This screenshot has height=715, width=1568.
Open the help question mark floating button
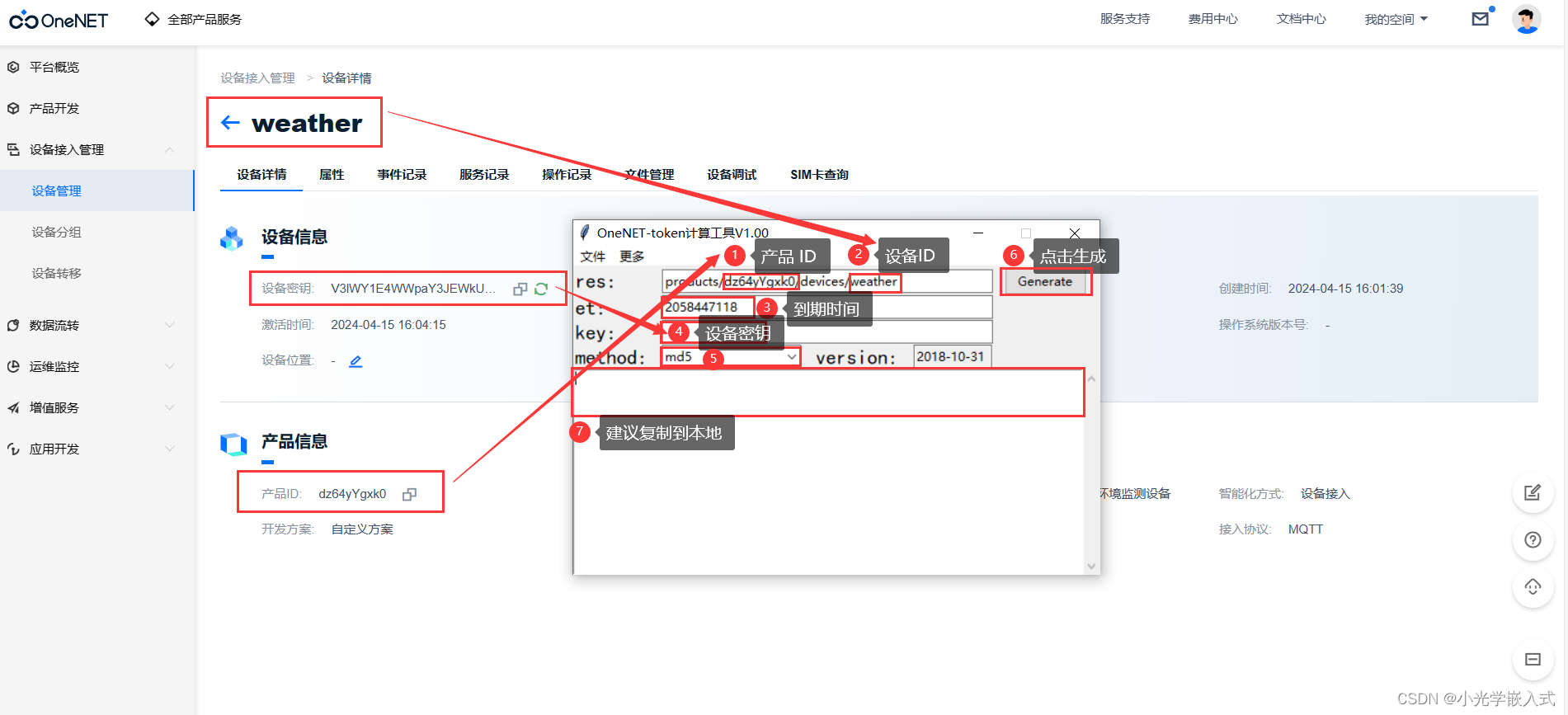pyautogui.click(x=1533, y=540)
